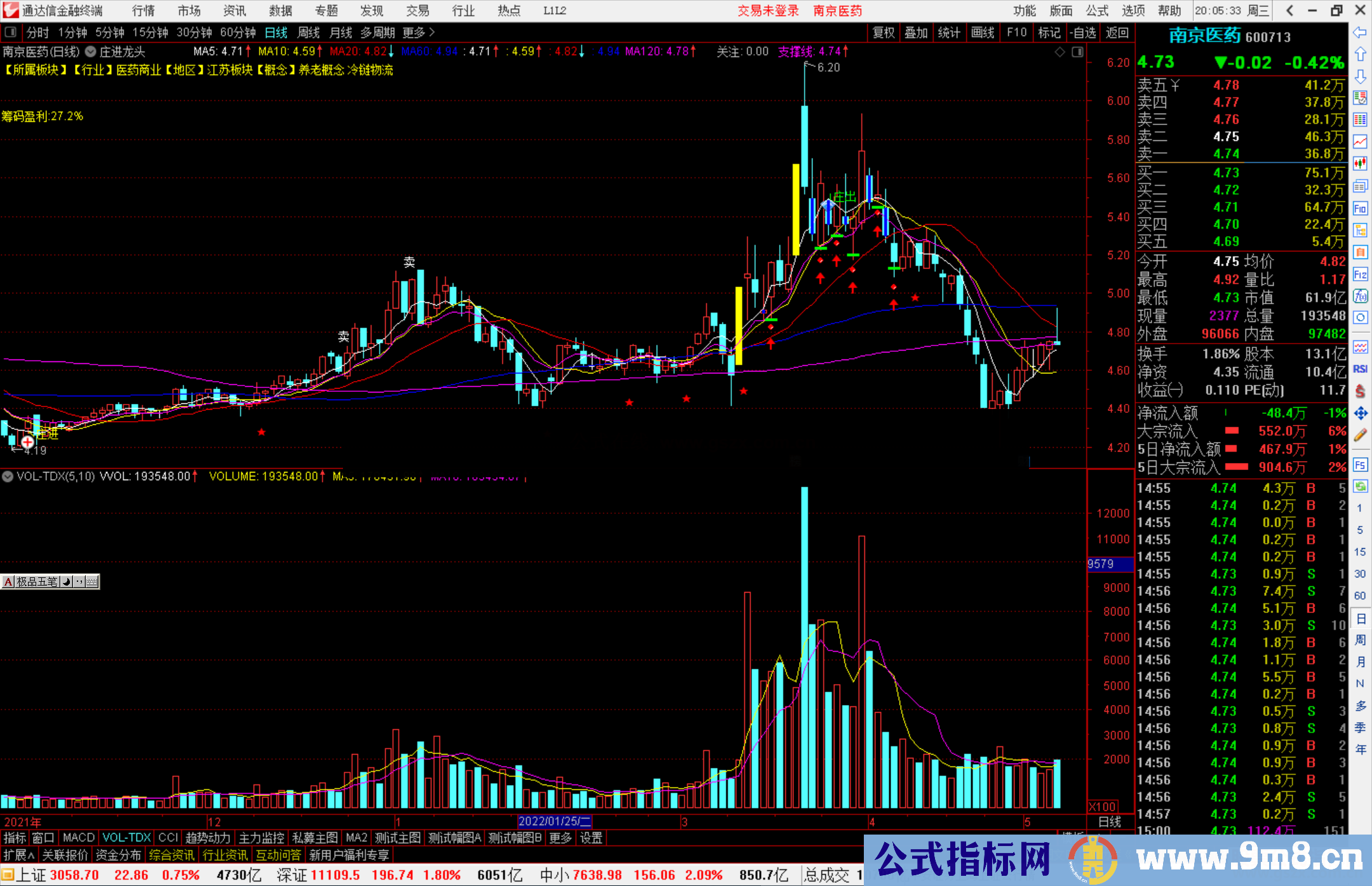Click the 叠加 overlay button

917,32
